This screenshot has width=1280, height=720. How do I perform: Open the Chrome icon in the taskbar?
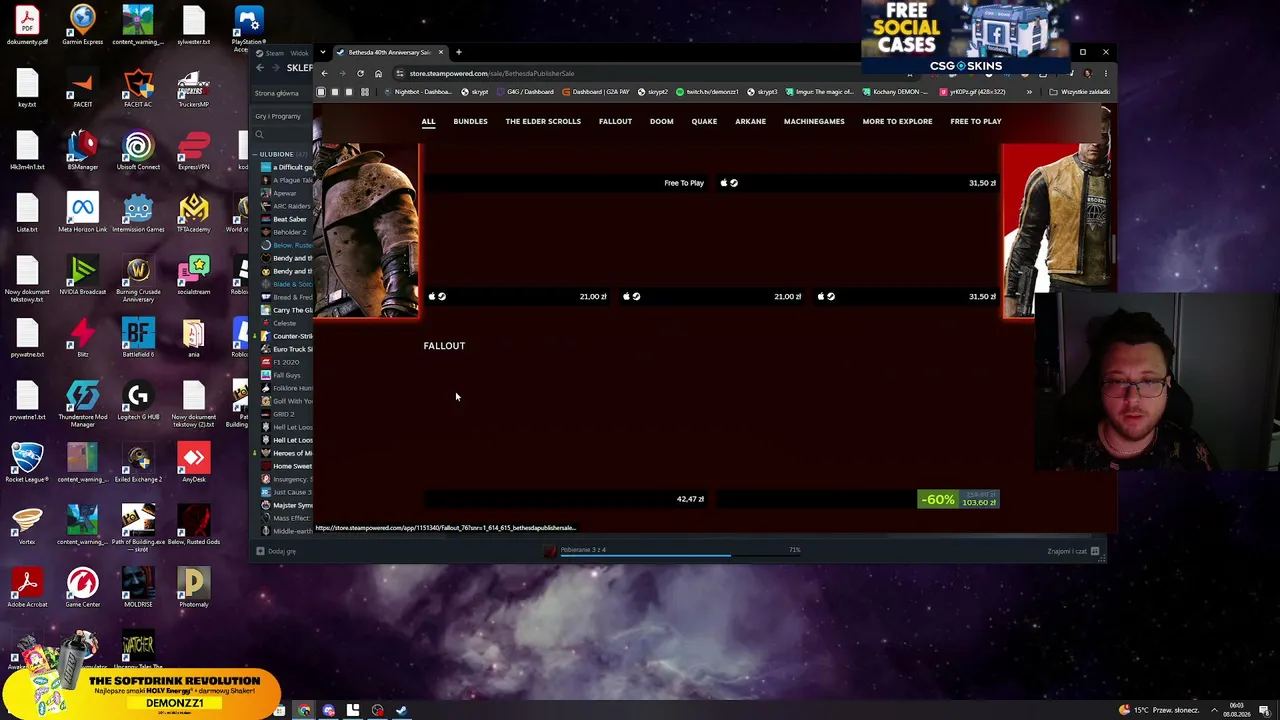pyautogui.click(x=304, y=711)
